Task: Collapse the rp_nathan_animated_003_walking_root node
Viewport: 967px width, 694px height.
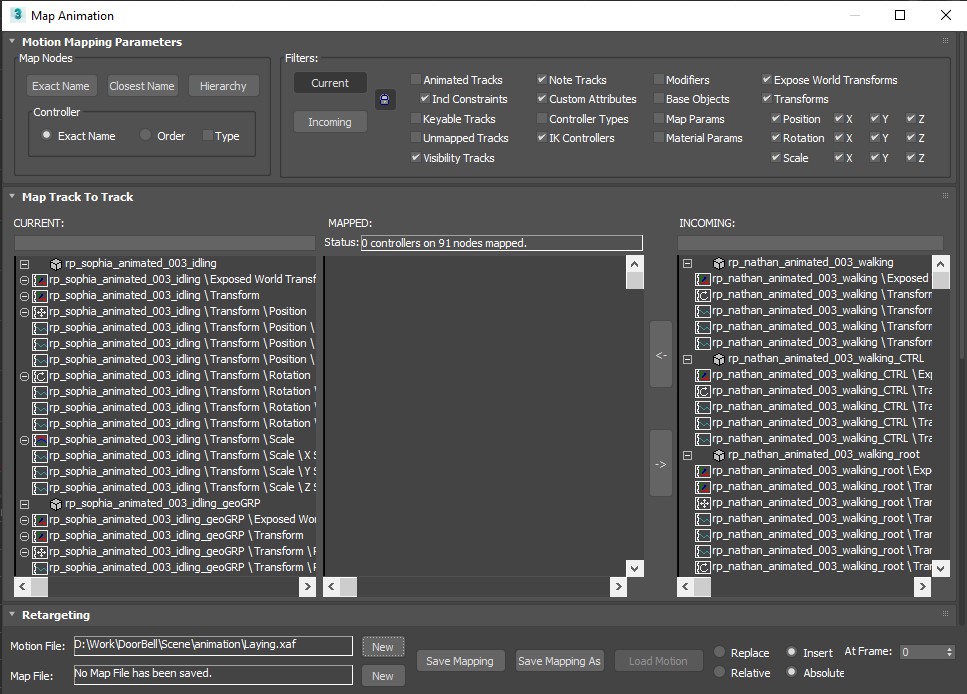Action: 688,455
